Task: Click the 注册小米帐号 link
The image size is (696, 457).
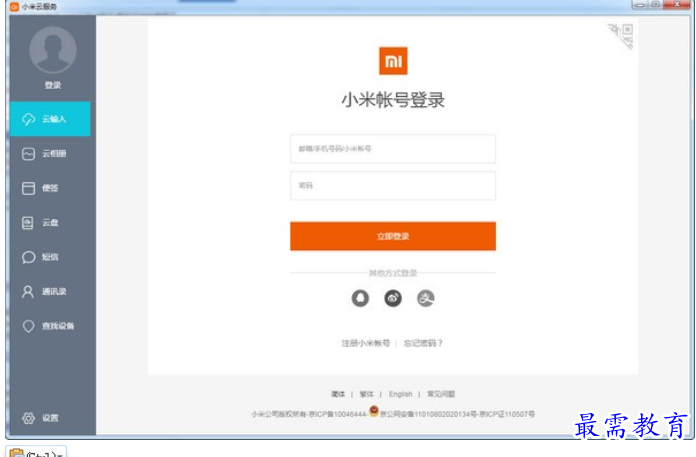Action: point(366,343)
